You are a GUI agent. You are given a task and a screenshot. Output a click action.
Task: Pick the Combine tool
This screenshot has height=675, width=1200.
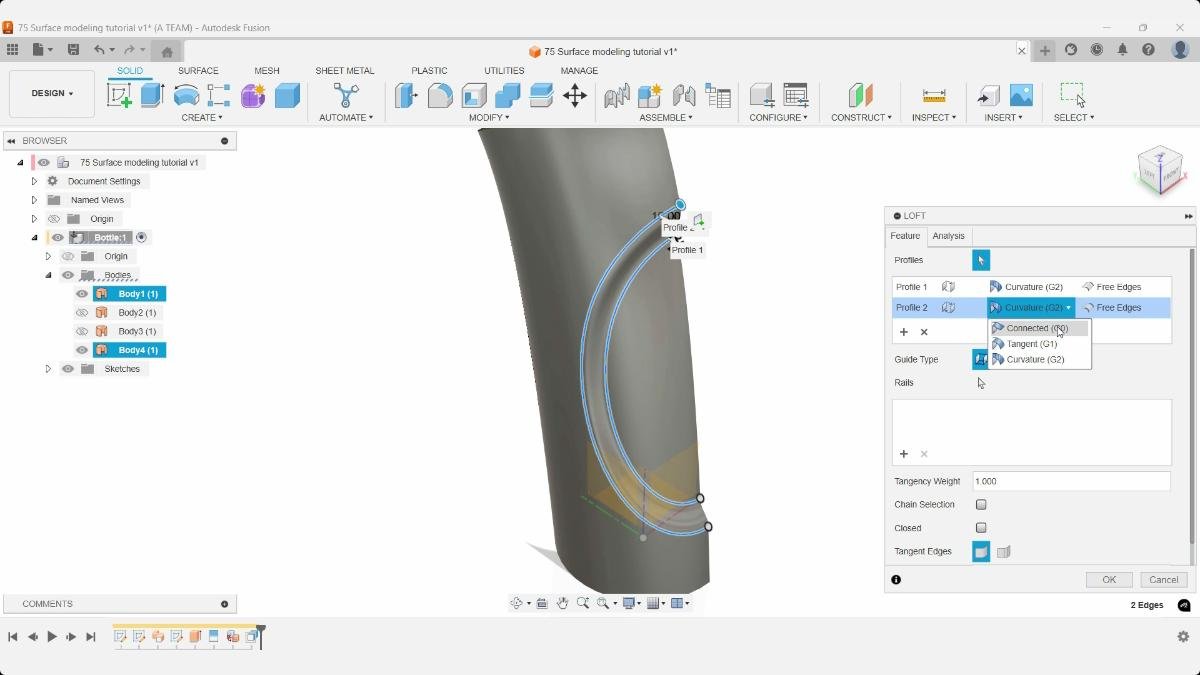pos(507,95)
